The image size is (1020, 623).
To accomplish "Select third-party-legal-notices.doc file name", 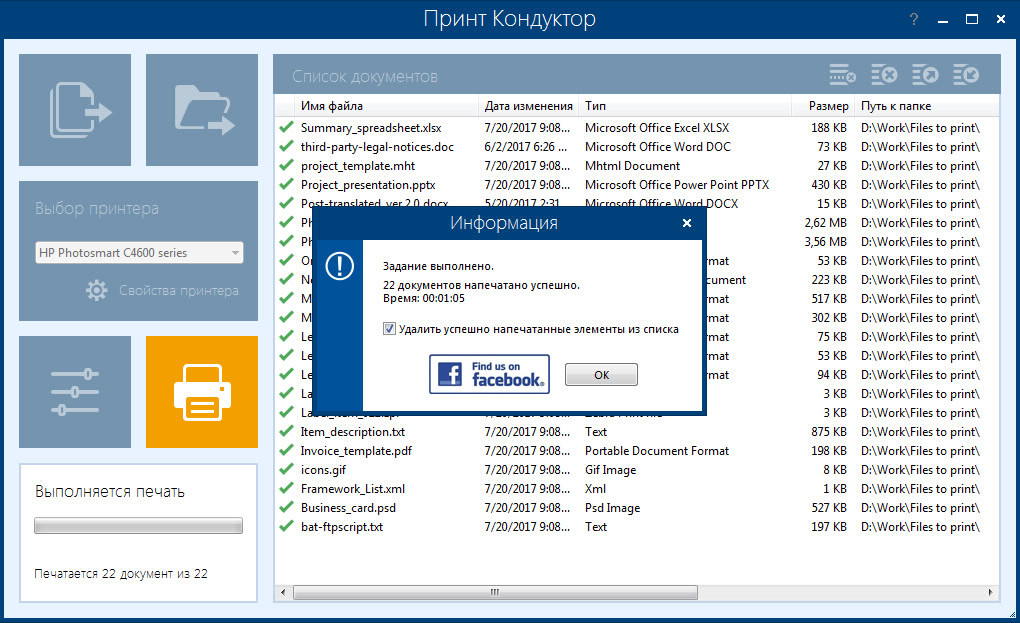I will tap(377, 147).
